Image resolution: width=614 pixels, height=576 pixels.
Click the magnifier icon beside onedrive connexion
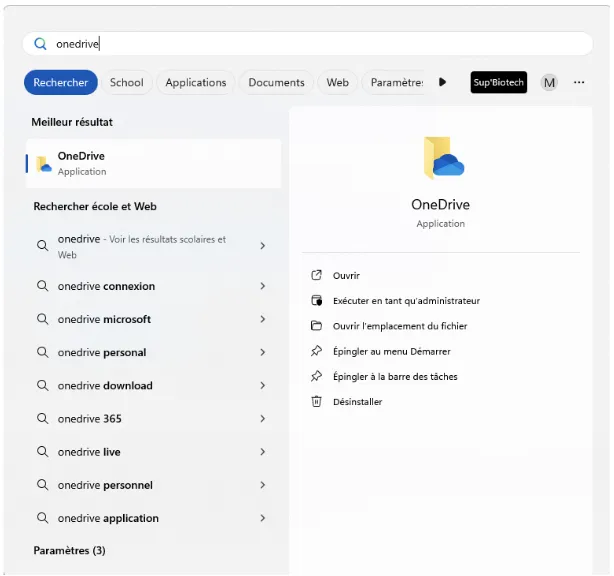(x=42, y=286)
